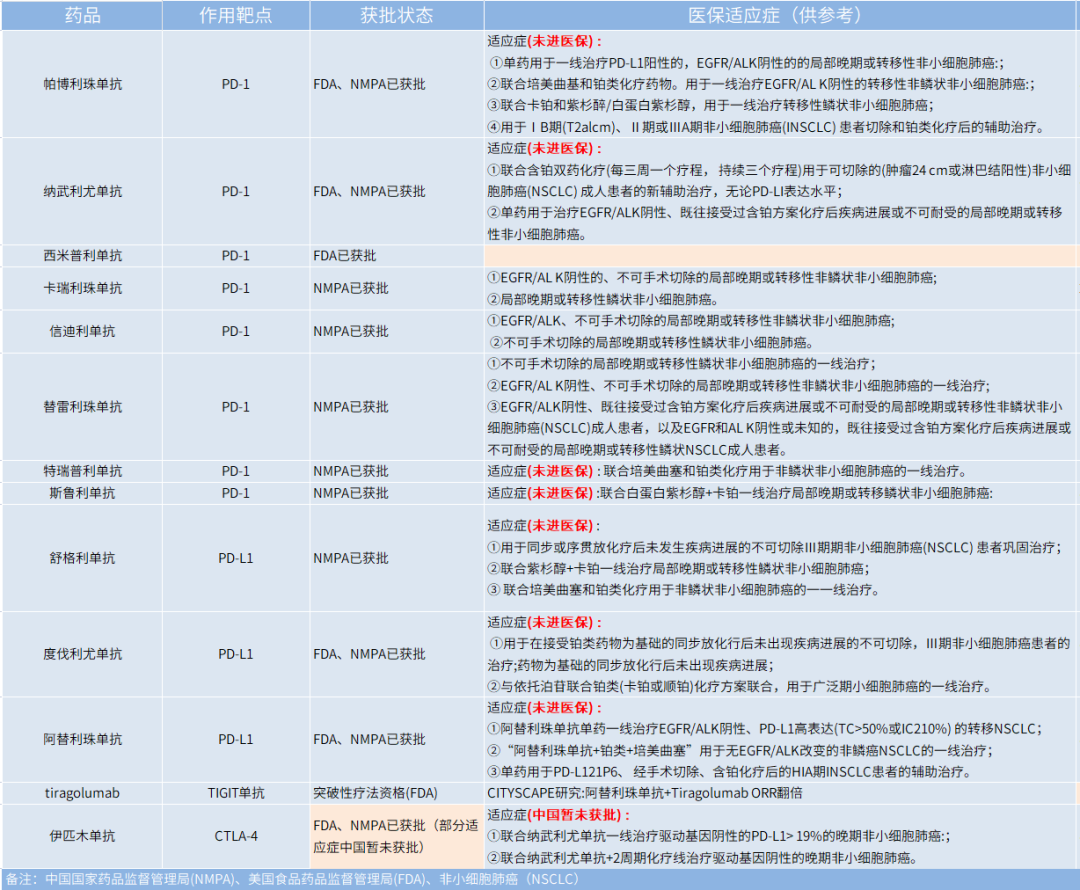The width and height of the screenshot is (1080, 890).
Task: Click empty orange indication cell for 西米普利单抗
Action: point(781,256)
